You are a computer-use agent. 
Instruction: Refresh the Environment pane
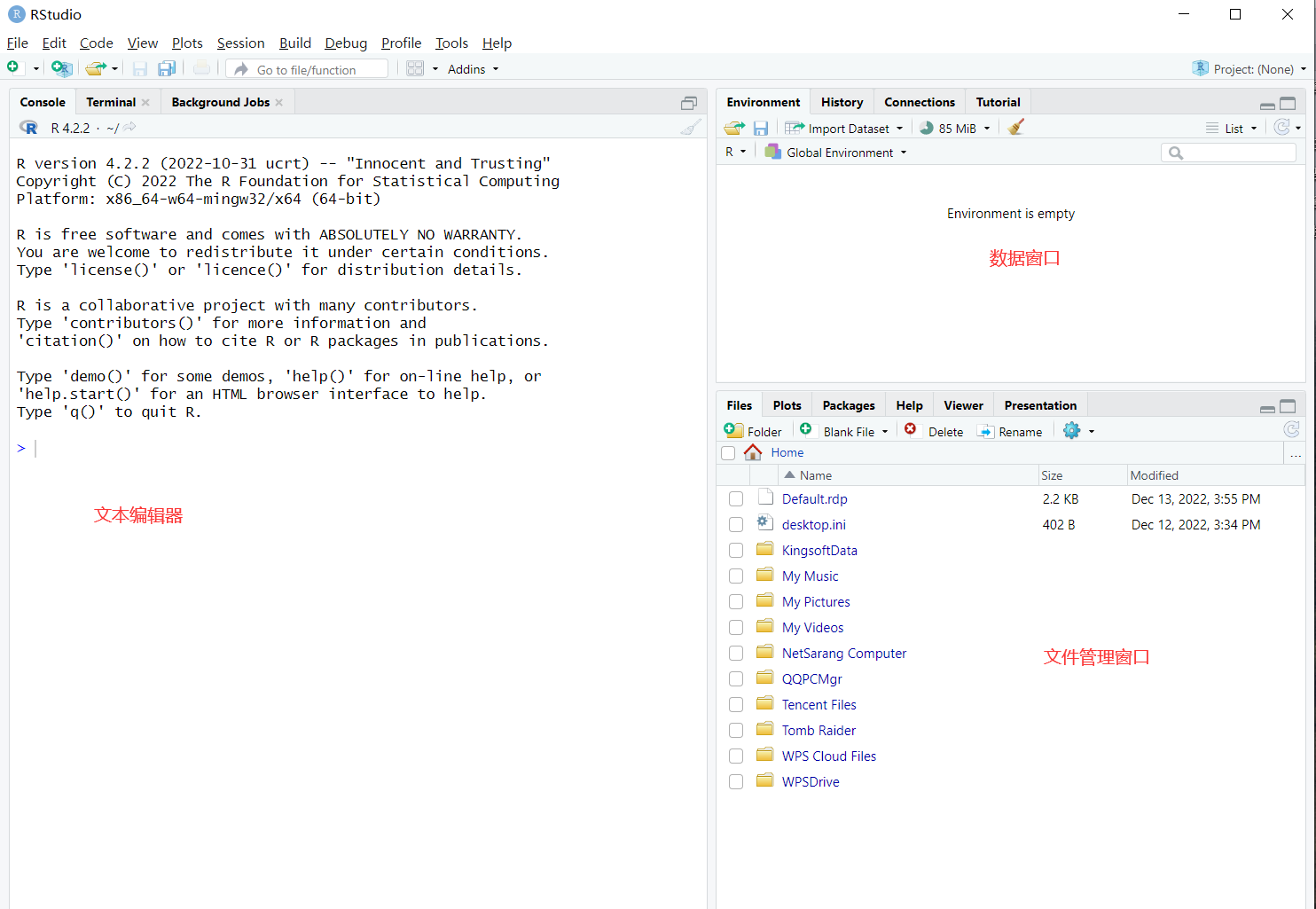[1281, 128]
